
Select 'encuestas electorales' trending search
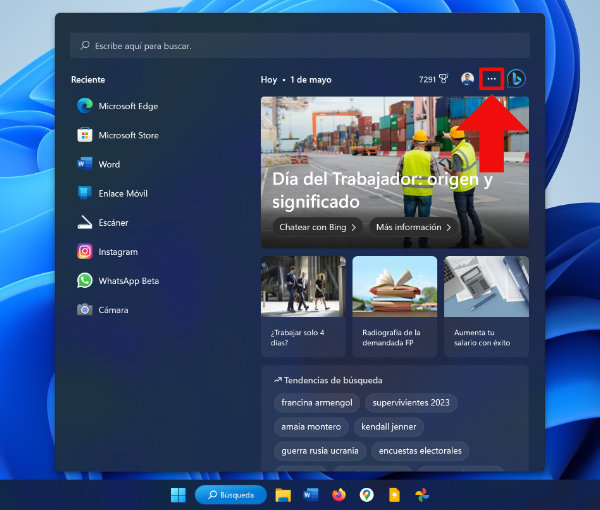[420, 451]
